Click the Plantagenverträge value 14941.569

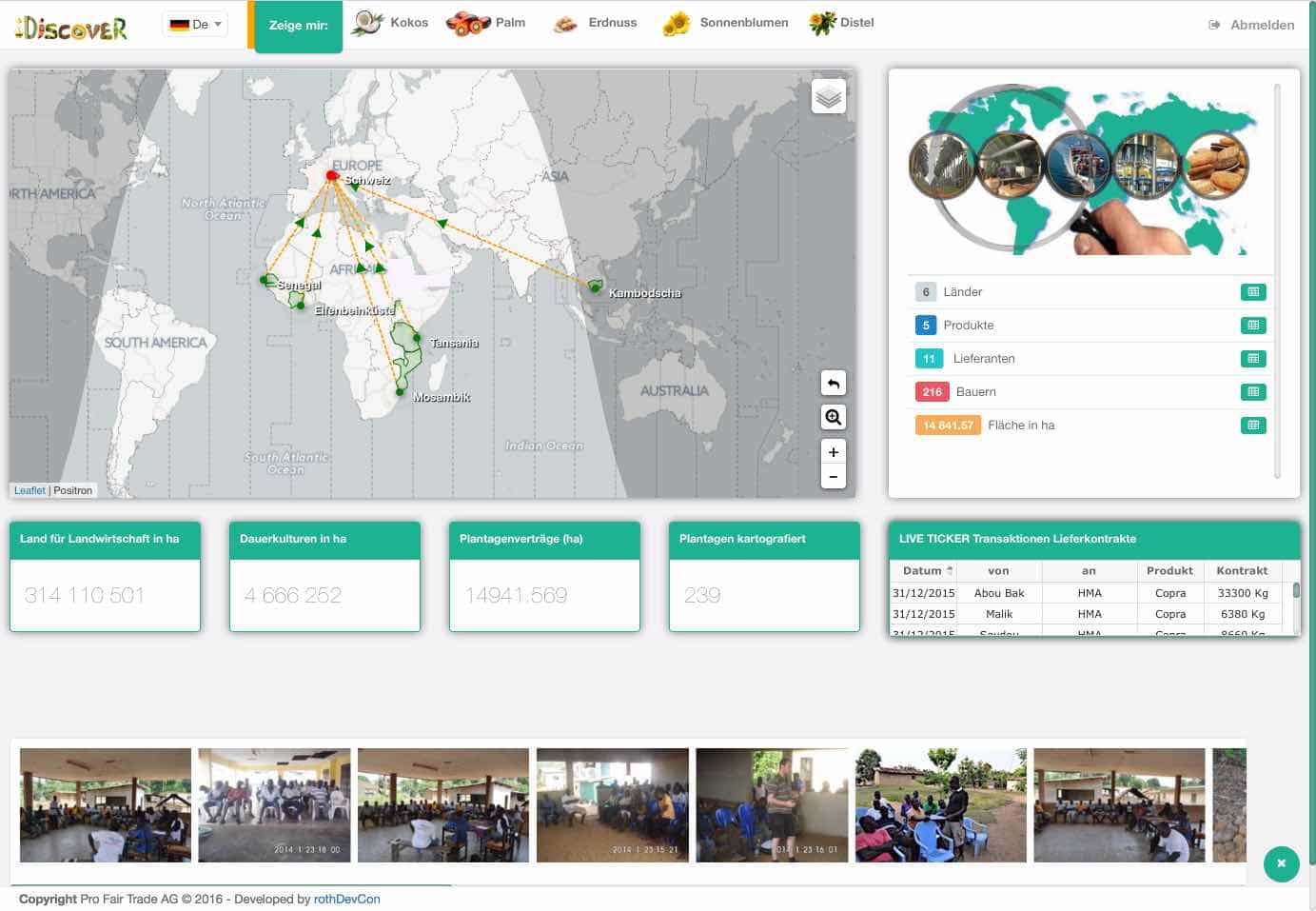[x=516, y=595]
